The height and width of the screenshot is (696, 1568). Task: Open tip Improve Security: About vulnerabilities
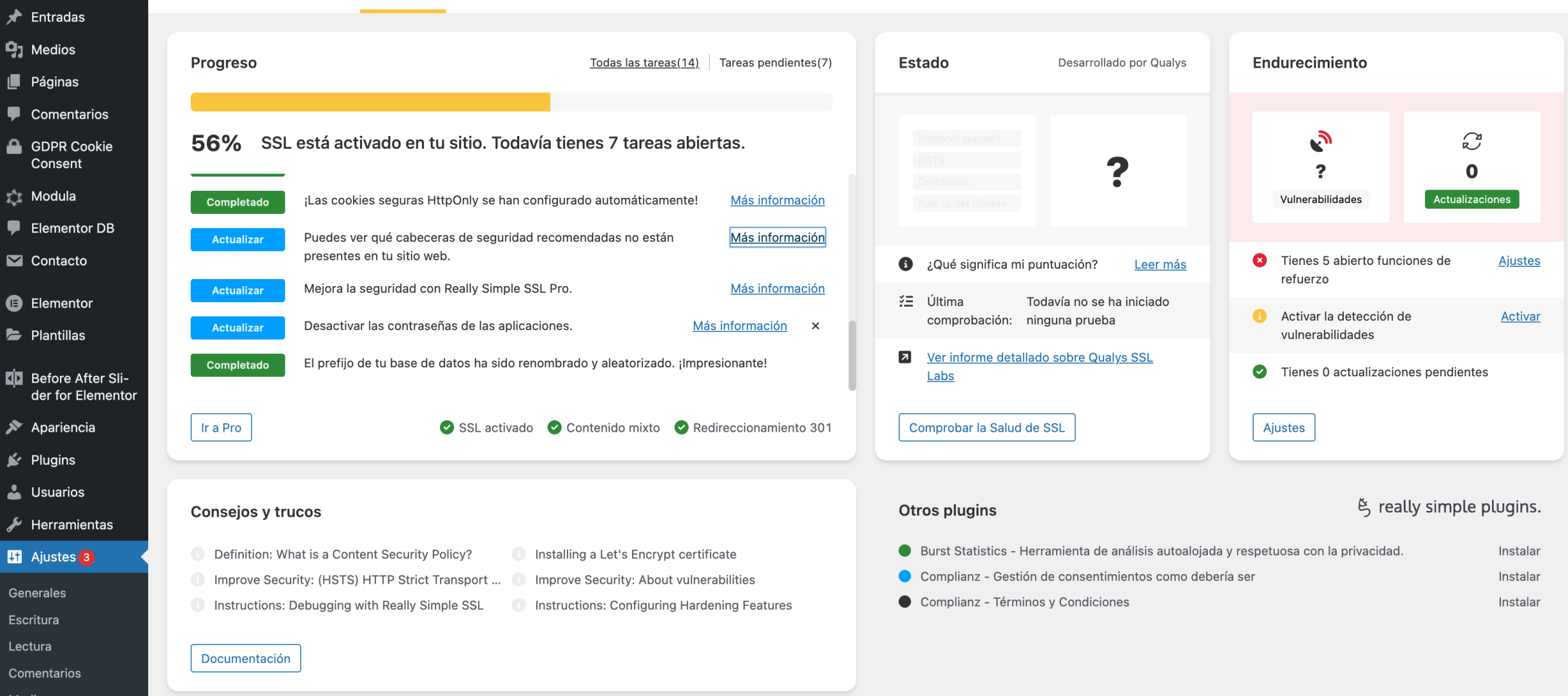pos(645,580)
